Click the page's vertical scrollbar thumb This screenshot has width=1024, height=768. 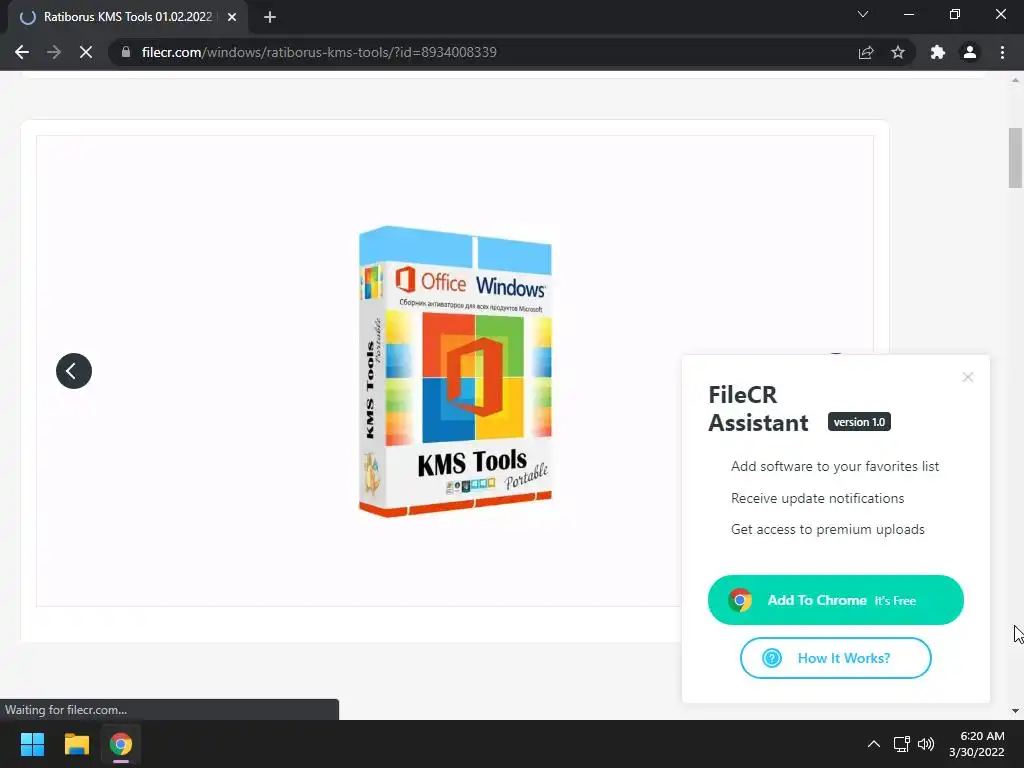tap(1015, 157)
